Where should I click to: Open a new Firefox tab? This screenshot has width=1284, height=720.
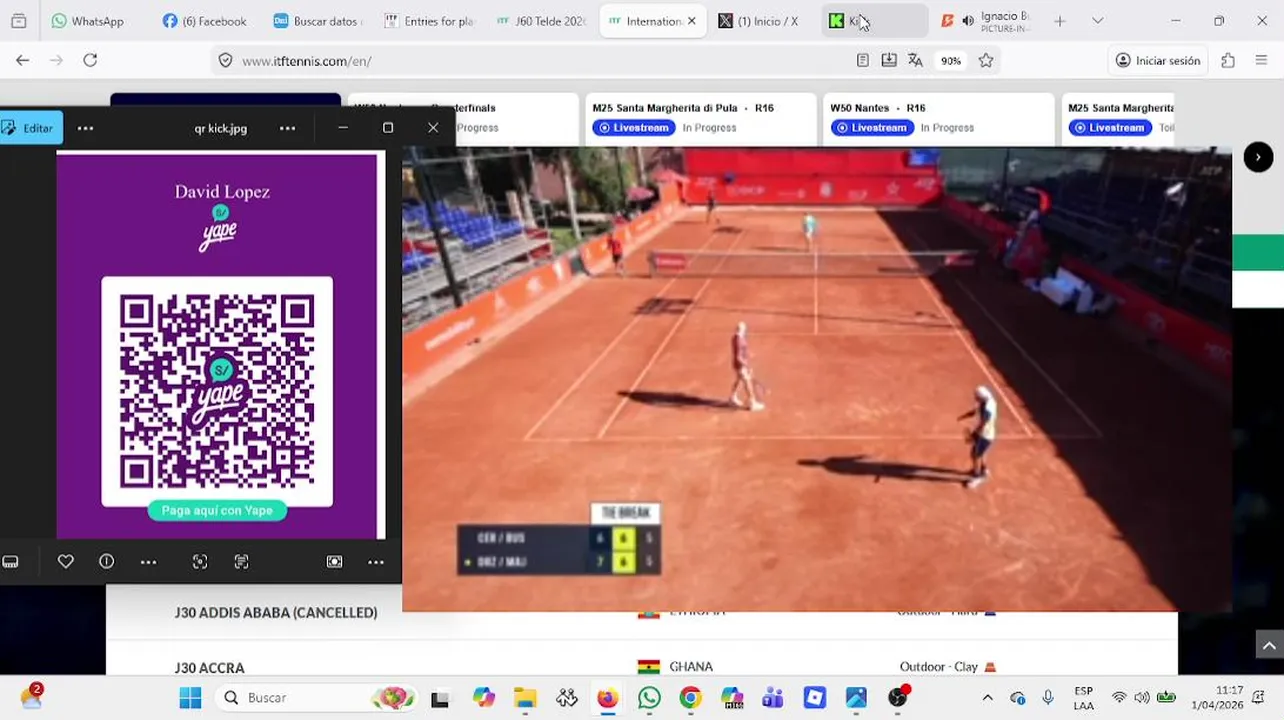(1060, 21)
